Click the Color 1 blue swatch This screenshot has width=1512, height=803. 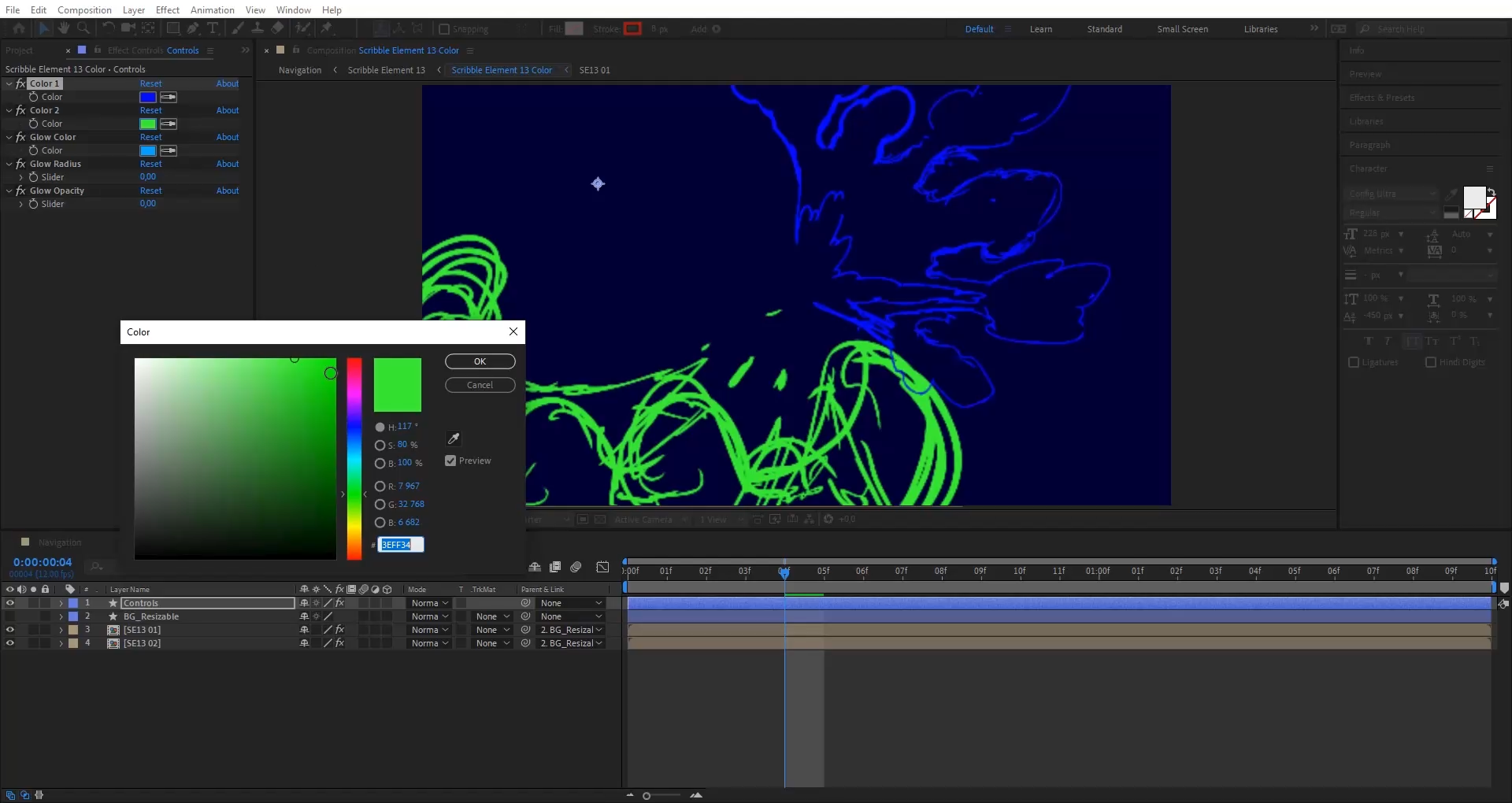[x=147, y=97]
